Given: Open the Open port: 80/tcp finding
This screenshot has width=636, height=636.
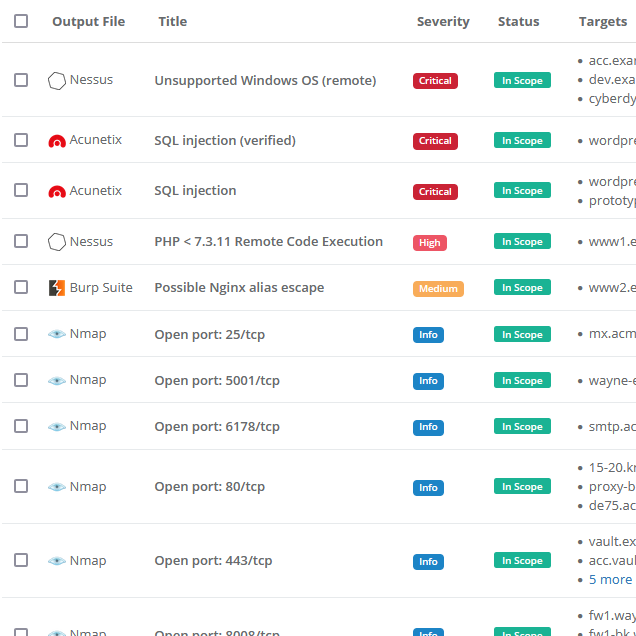Looking at the screenshot, I should click(210, 486).
